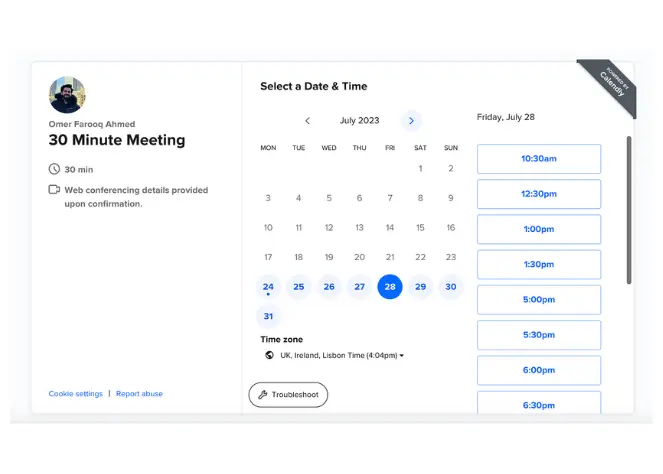Open Omer Farooq Ahmed's profile photo

[67, 95]
